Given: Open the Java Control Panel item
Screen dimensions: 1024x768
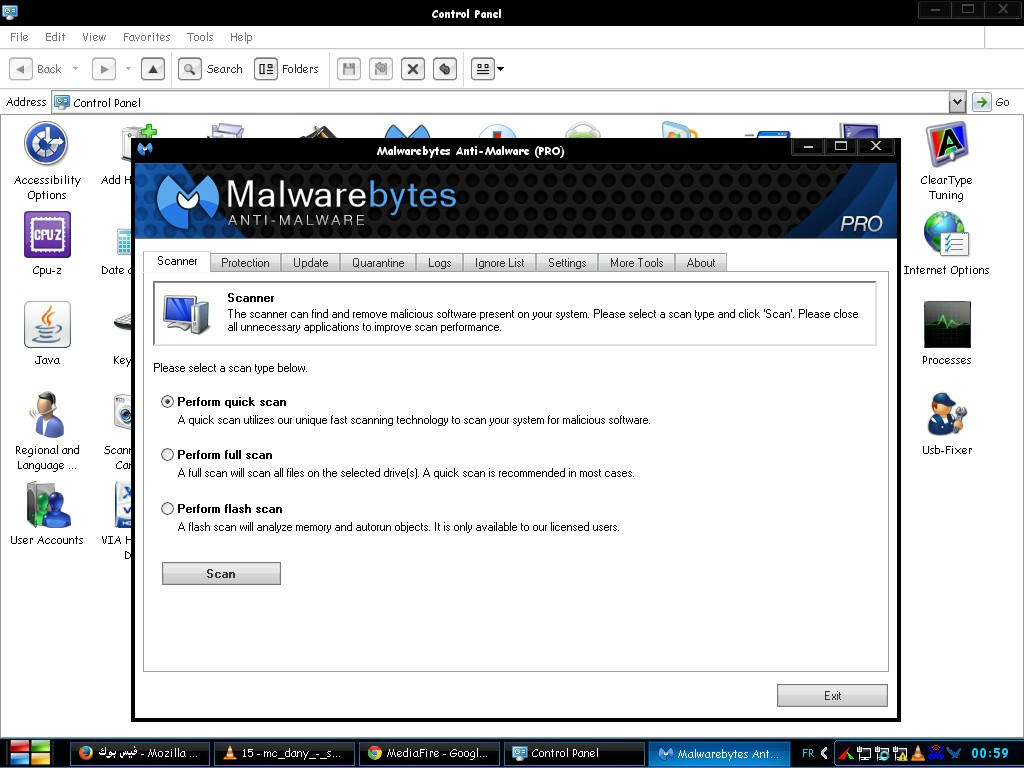Looking at the screenshot, I should (47, 333).
